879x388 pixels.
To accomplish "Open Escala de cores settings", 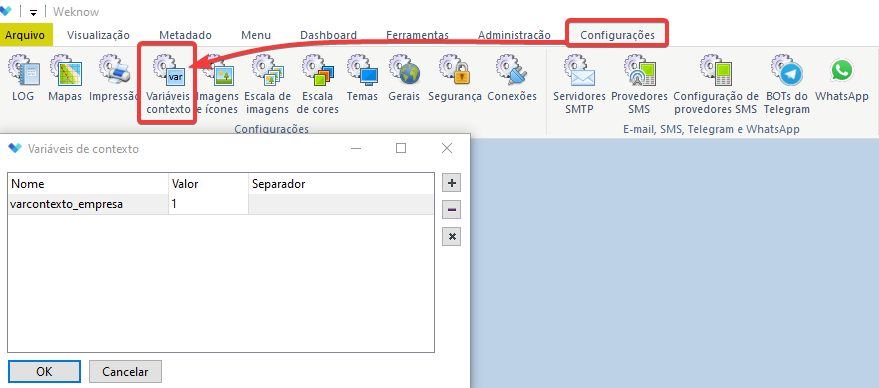I will pyautogui.click(x=317, y=84).
